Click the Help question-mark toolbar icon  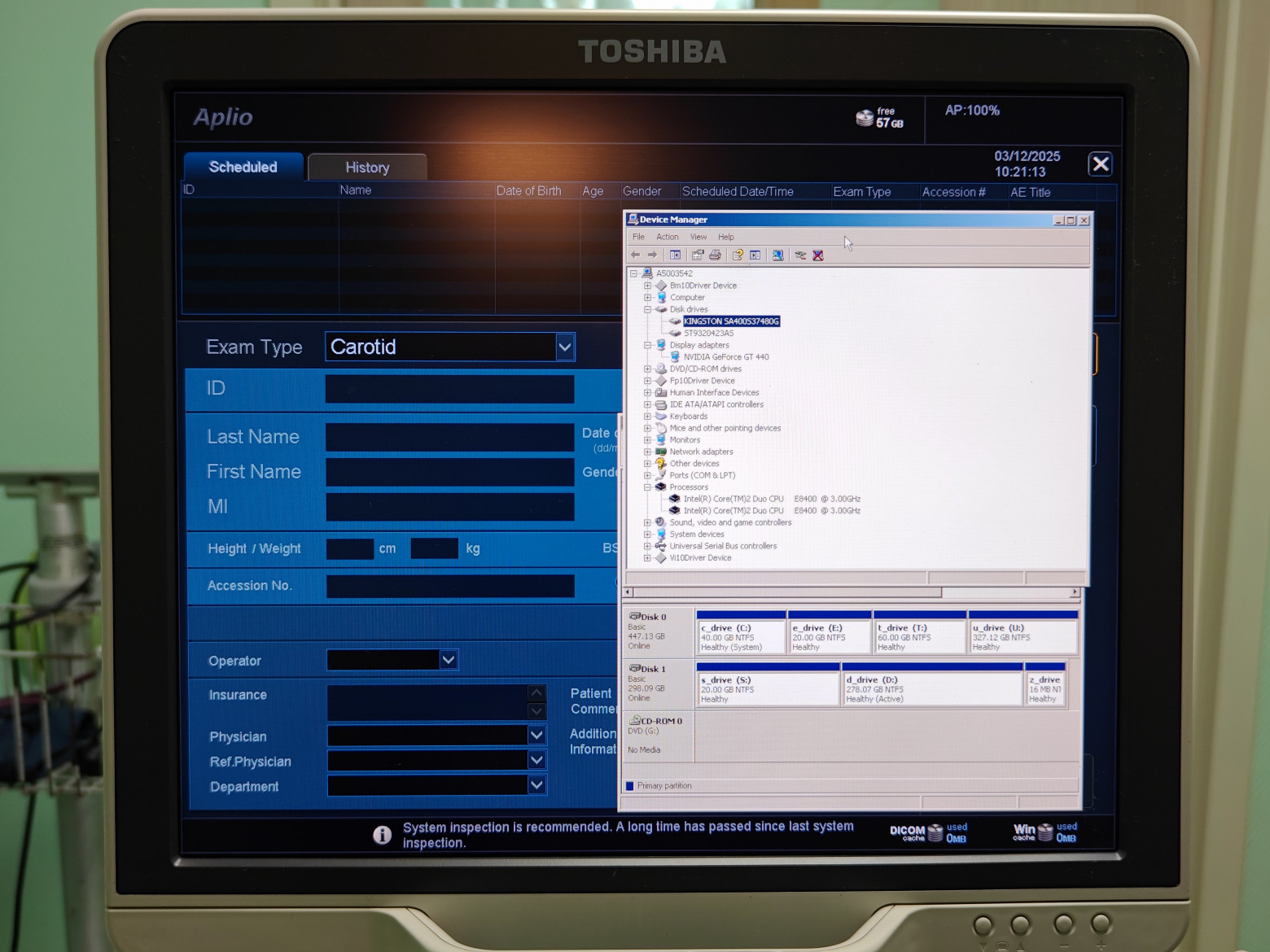pyautogui.click(x=737, y=255)
